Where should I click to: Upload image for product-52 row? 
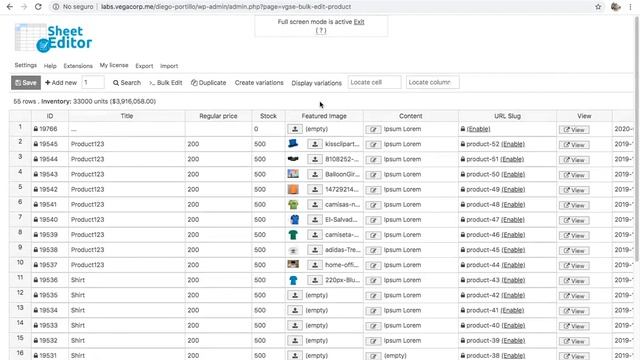[315, 144]
